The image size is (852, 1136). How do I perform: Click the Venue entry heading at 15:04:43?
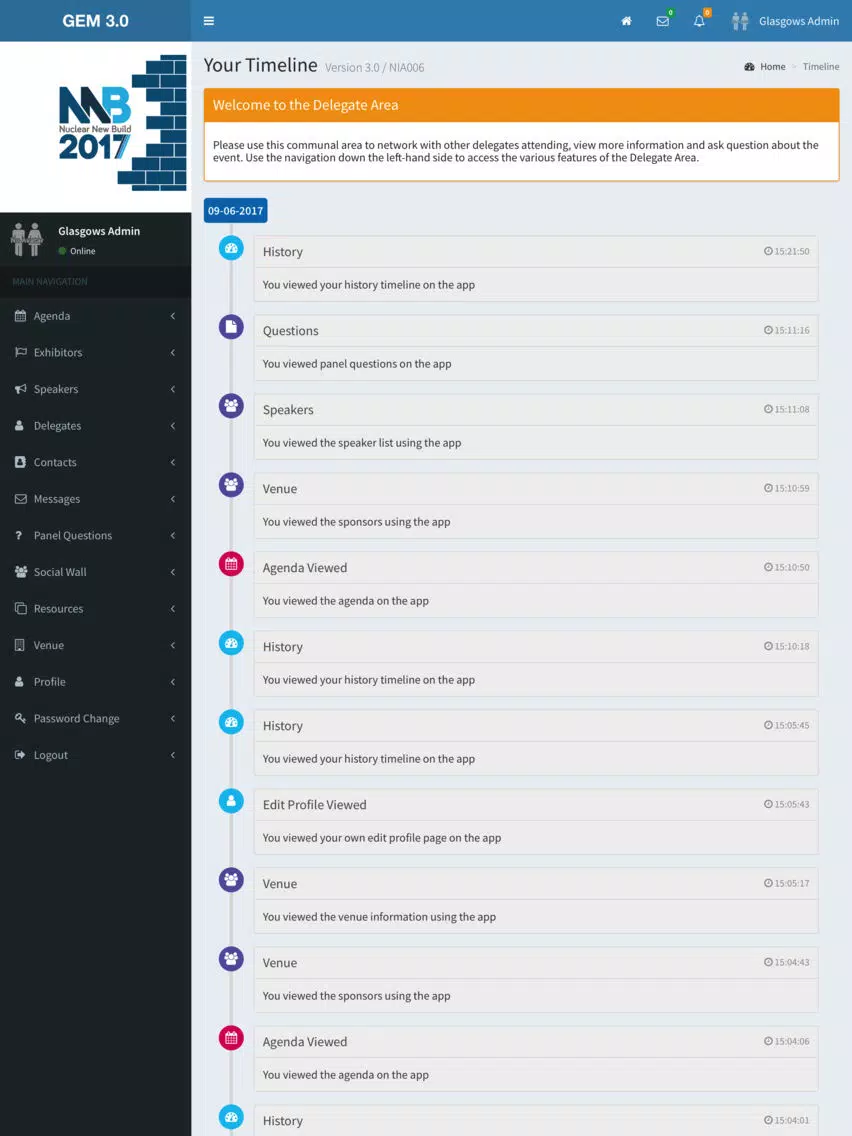point(280,963)
